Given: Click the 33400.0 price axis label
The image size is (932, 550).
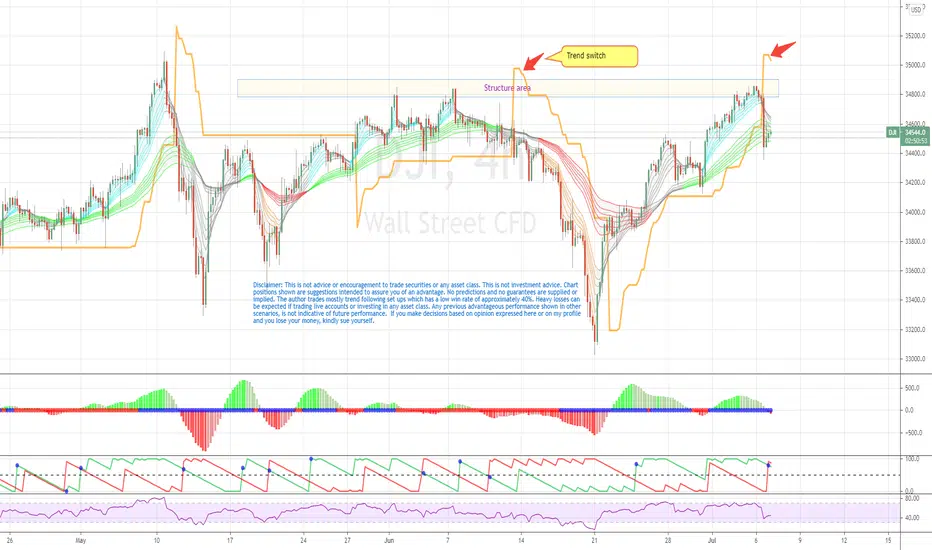Looking at the screenshot, I should click(915, 300).
